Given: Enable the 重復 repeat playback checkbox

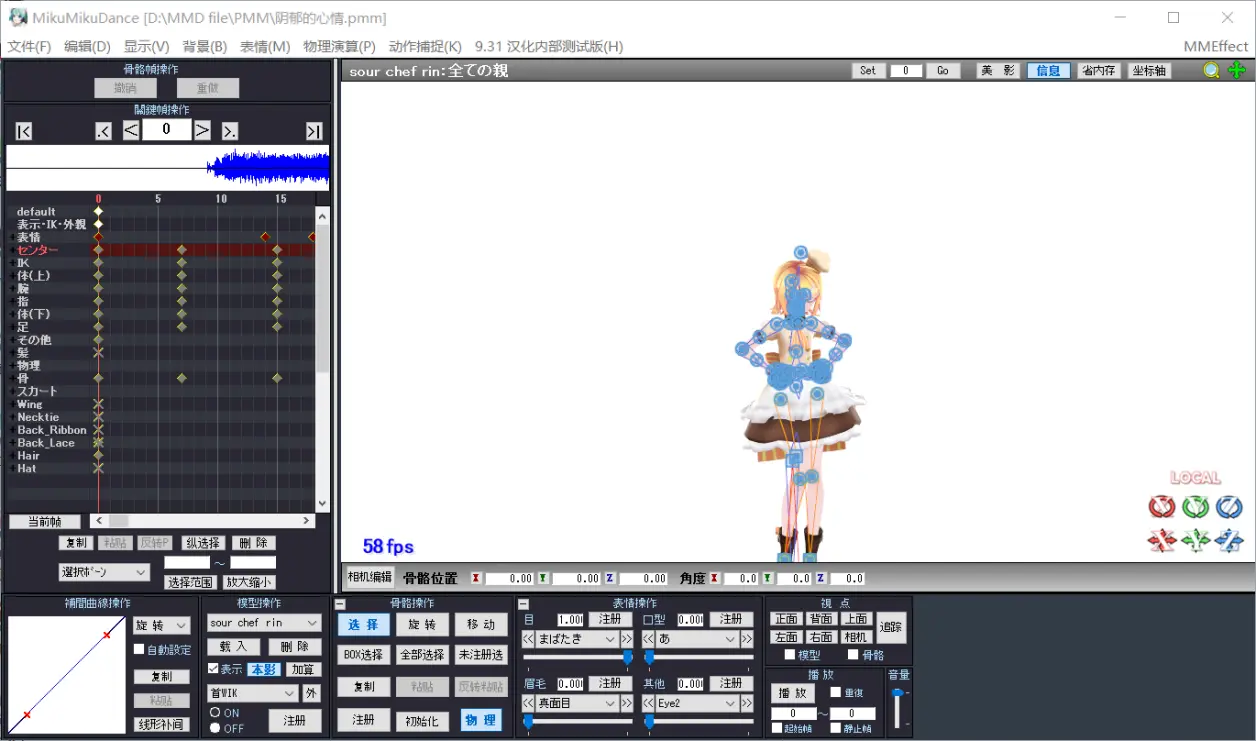Looking at the screenshot, I should tap(836, 692).
